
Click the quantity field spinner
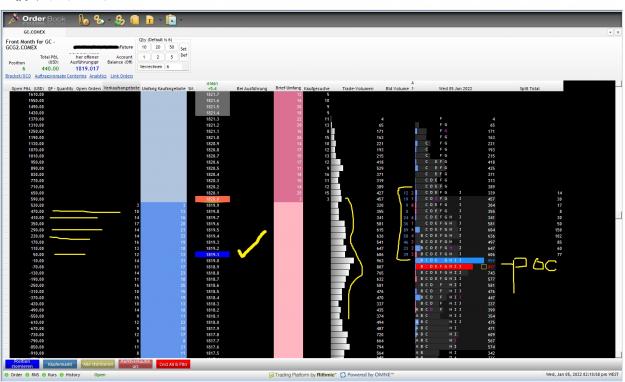pos(186,67)
